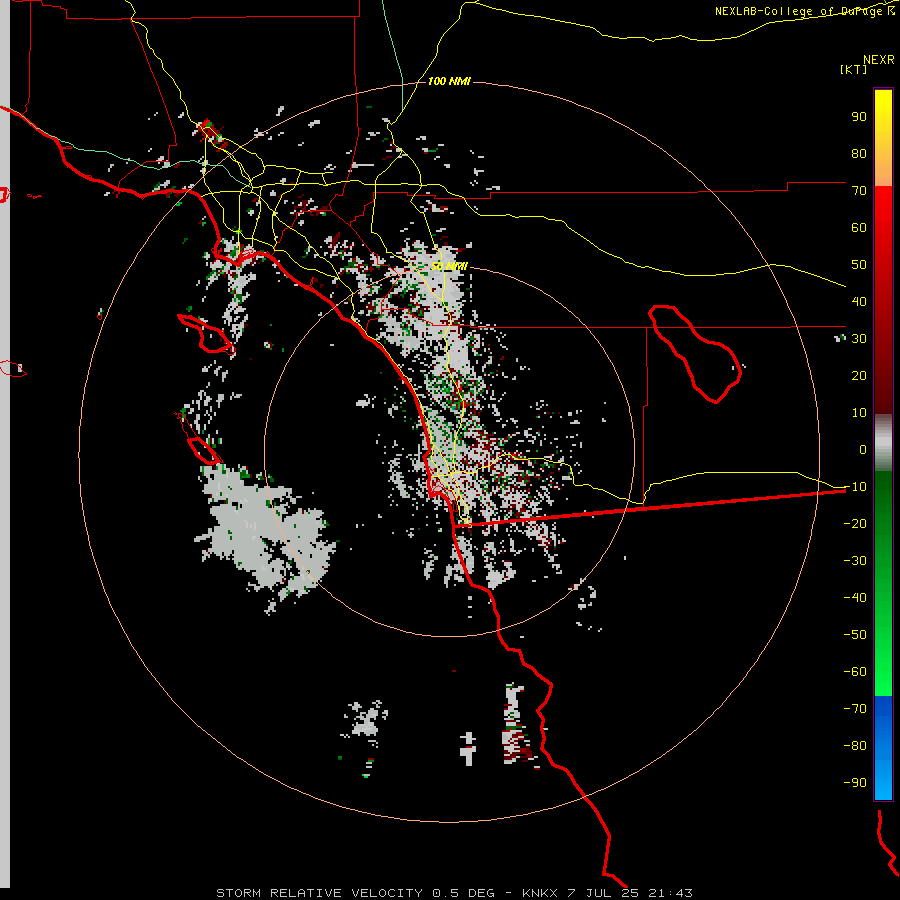Click the positive 60 scale label
Screen dimensions: 900x900
[859, 228]
